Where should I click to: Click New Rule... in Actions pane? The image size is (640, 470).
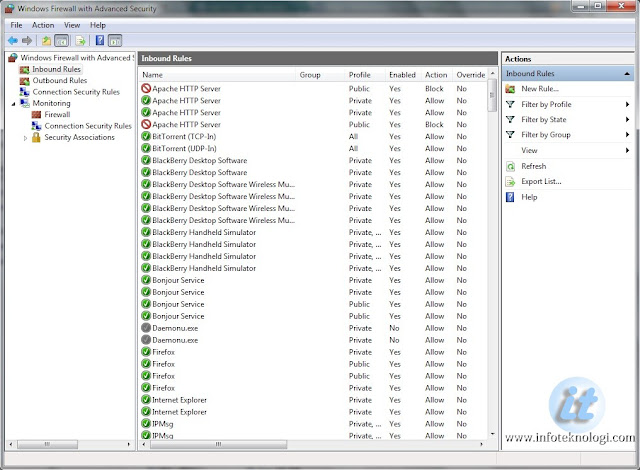pos(540,89)
